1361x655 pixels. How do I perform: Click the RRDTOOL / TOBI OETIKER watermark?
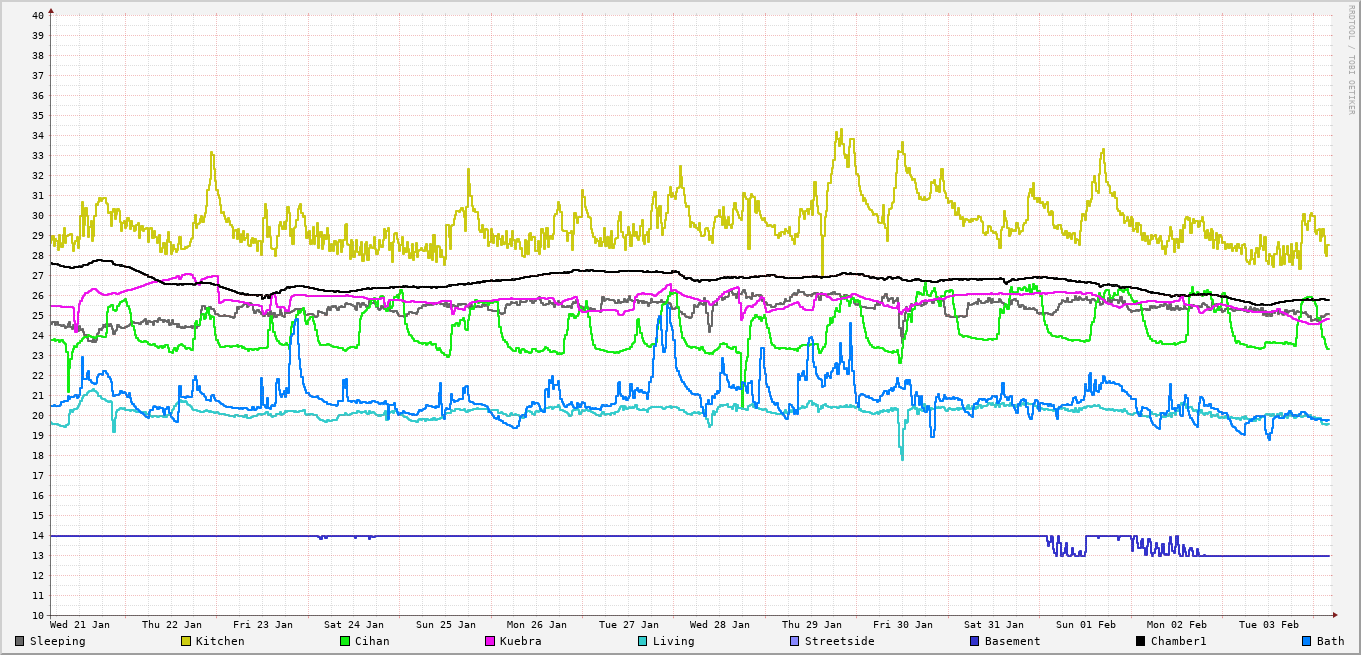1350,60
